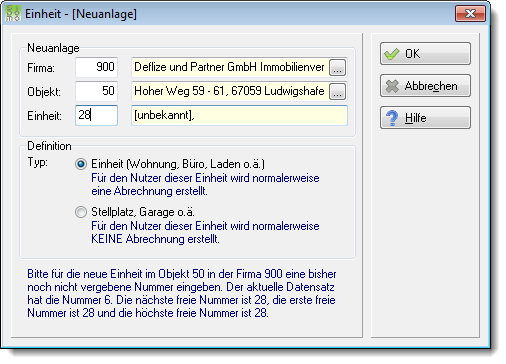Viewport: 506px width, 364px height.
Task: Click the Firma number field showing 900
Action: point(96,67)
